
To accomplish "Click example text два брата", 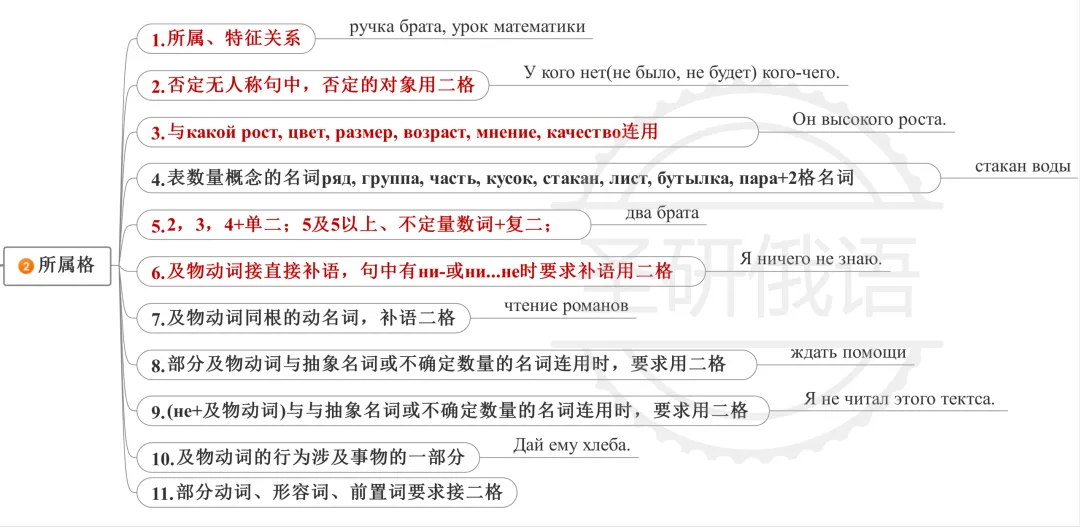I will point(662,213).
